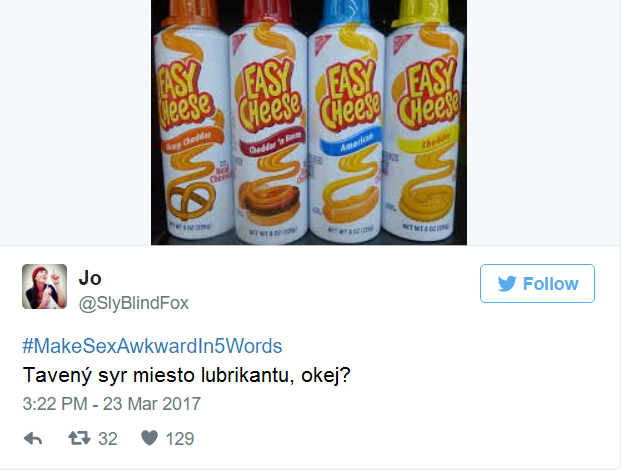The image size is (621, 470).
Task: Click the Twitter bird in the Follow button
Action: pos(507,284)
